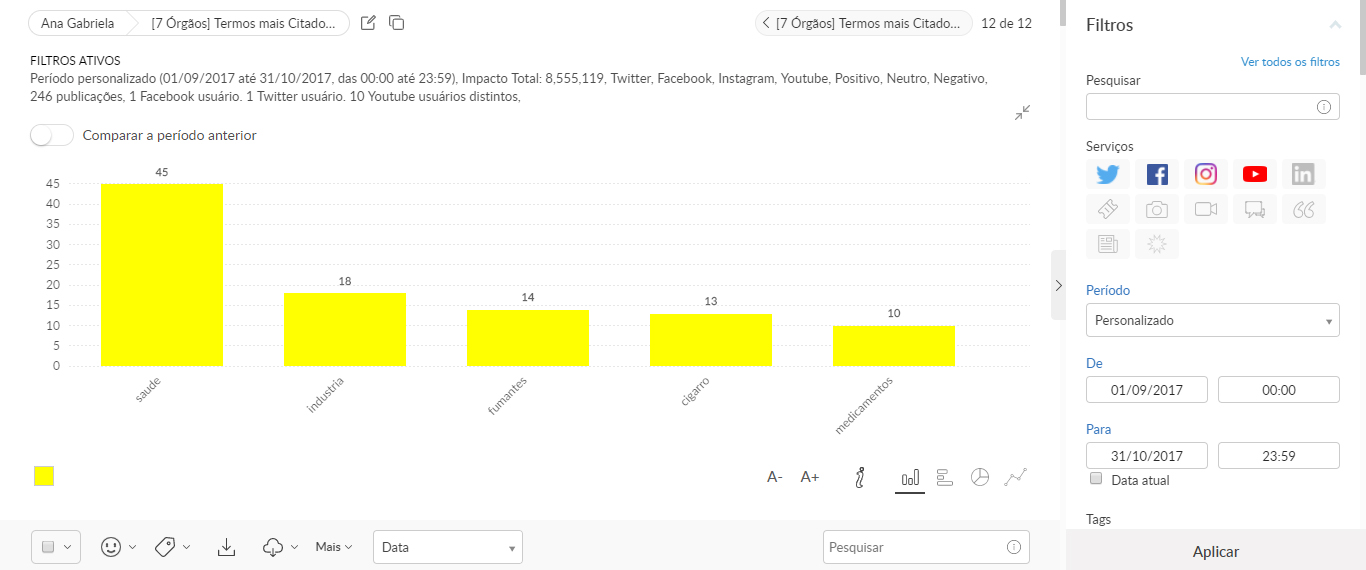Open the Período dropdown
Screen dimensions: 1366x570
tap(1212, 321)
